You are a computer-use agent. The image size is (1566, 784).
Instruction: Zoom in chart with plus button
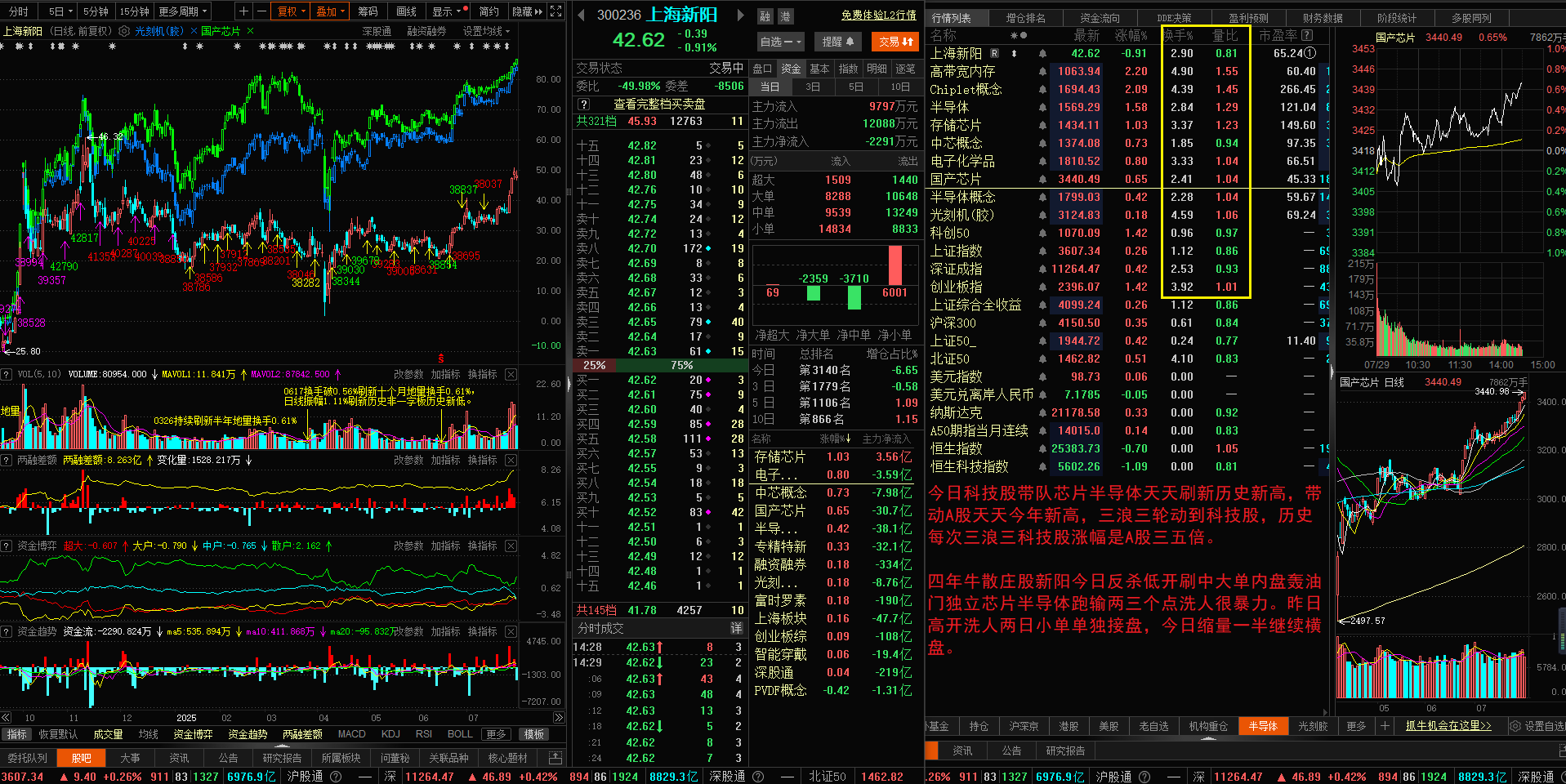click(243, 11)
